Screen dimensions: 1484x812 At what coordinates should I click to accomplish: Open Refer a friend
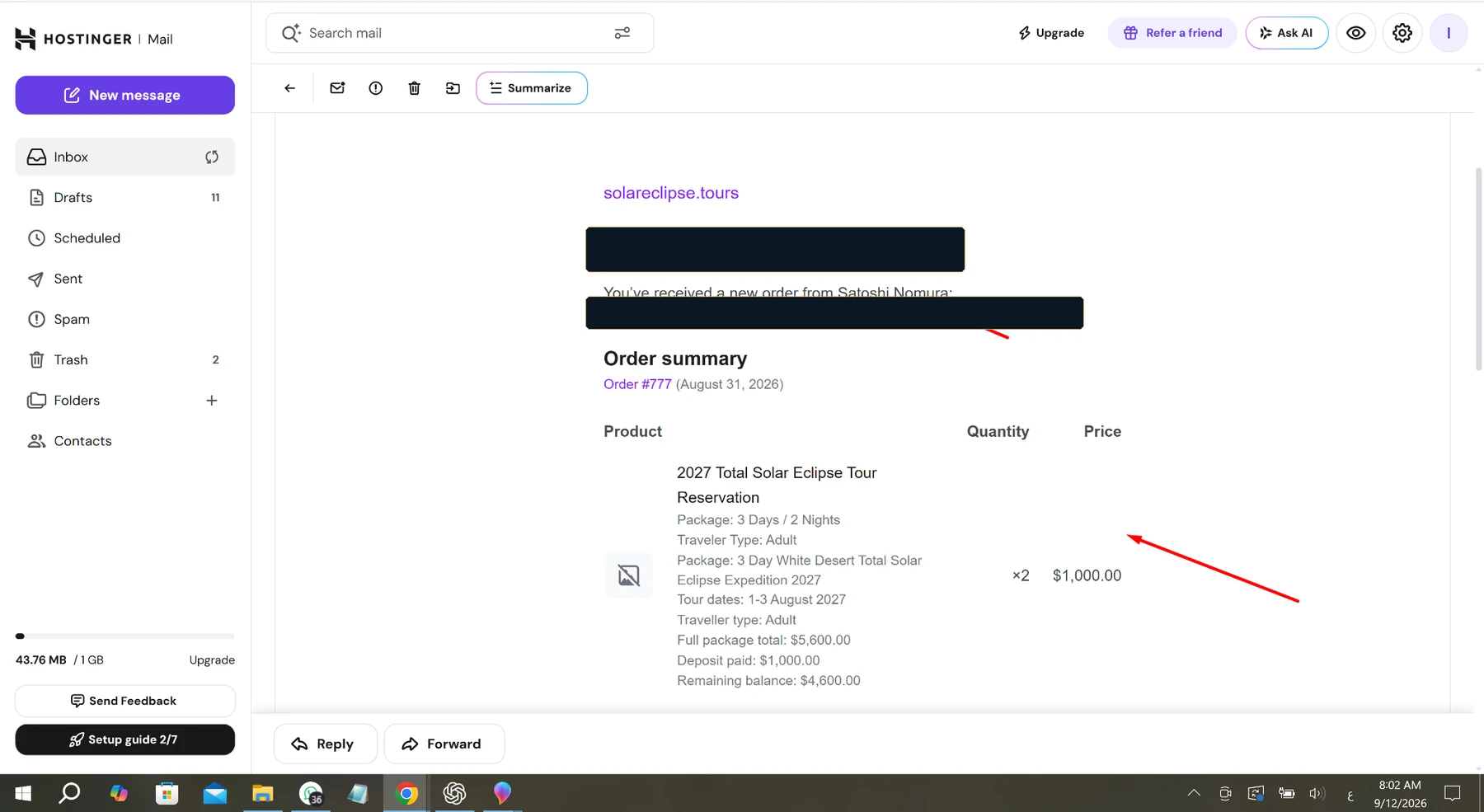[1172, 33]
